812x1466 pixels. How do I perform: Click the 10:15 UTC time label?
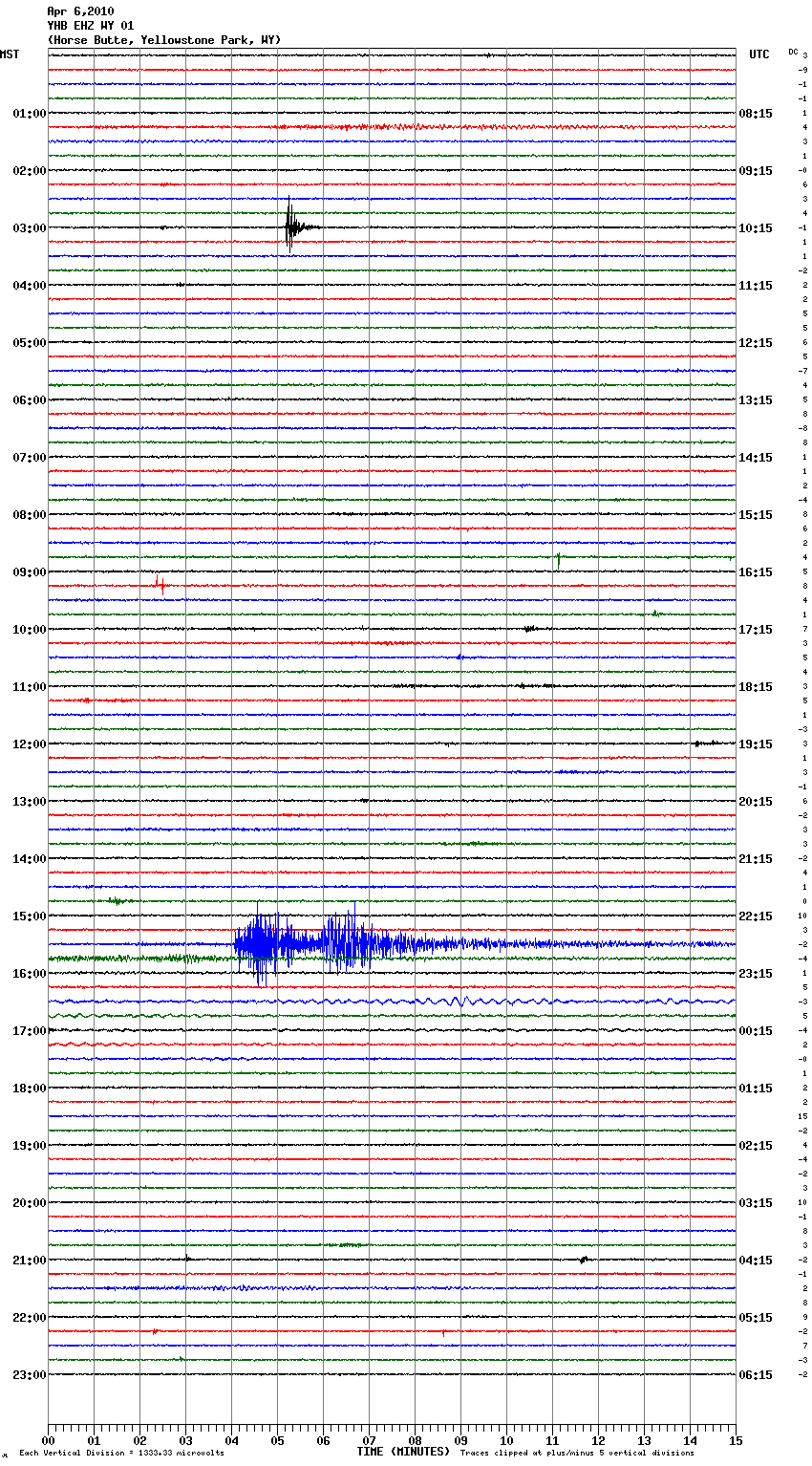756,228
